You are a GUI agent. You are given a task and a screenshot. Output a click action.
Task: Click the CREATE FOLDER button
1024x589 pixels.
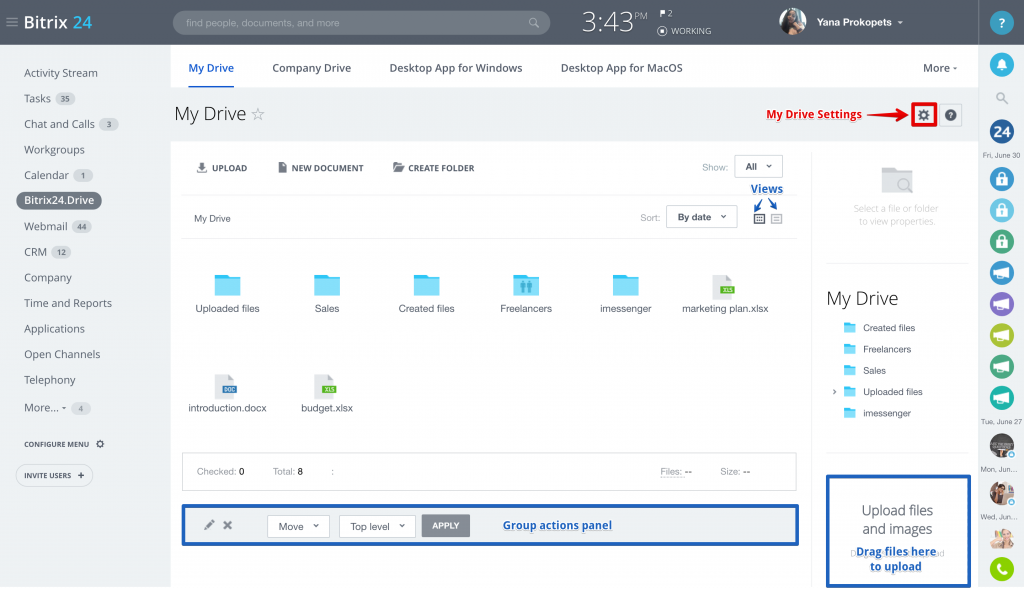tap(434, 168)
